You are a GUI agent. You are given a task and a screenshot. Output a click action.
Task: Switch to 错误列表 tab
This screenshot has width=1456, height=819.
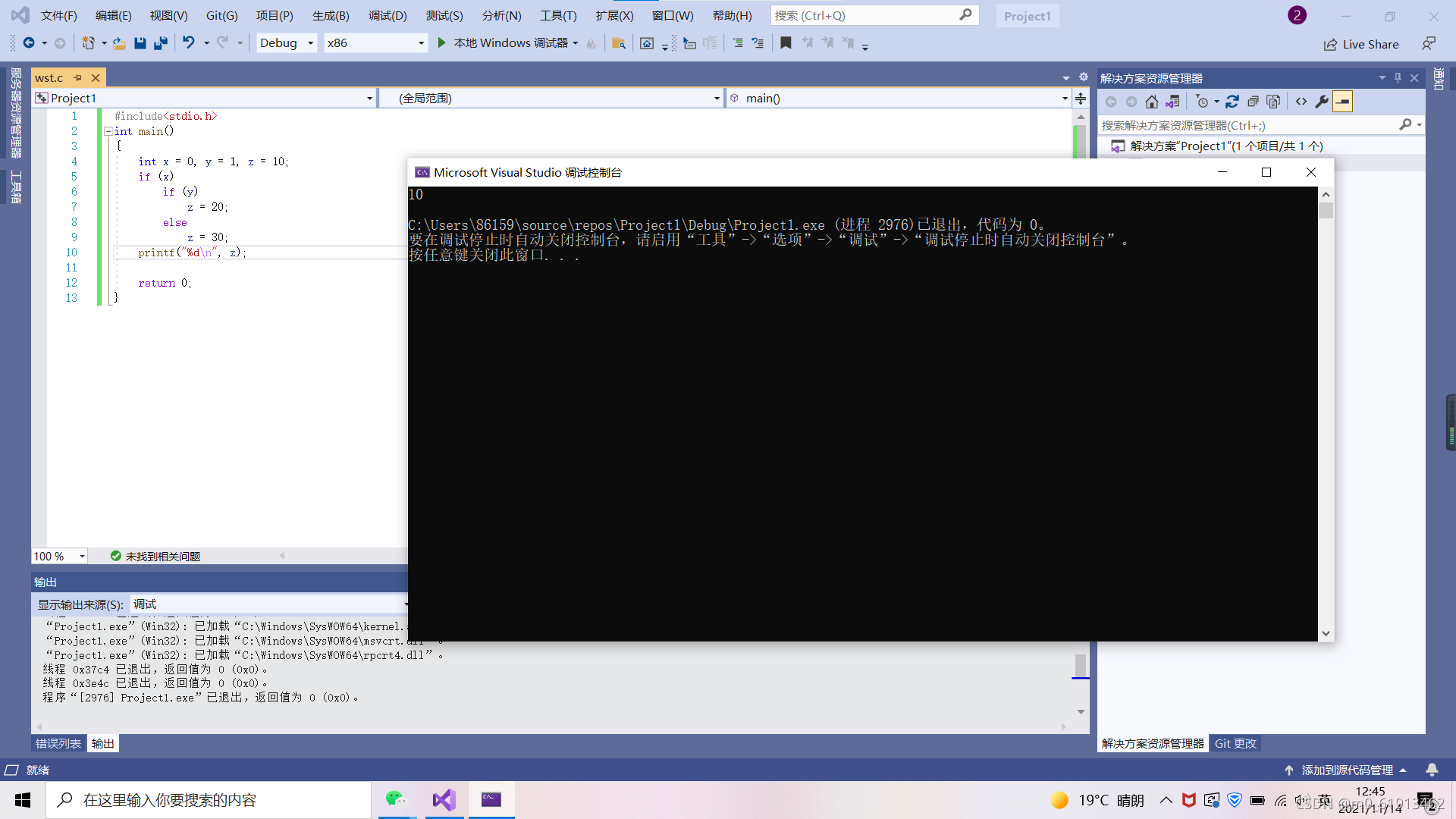coord(57,742)
